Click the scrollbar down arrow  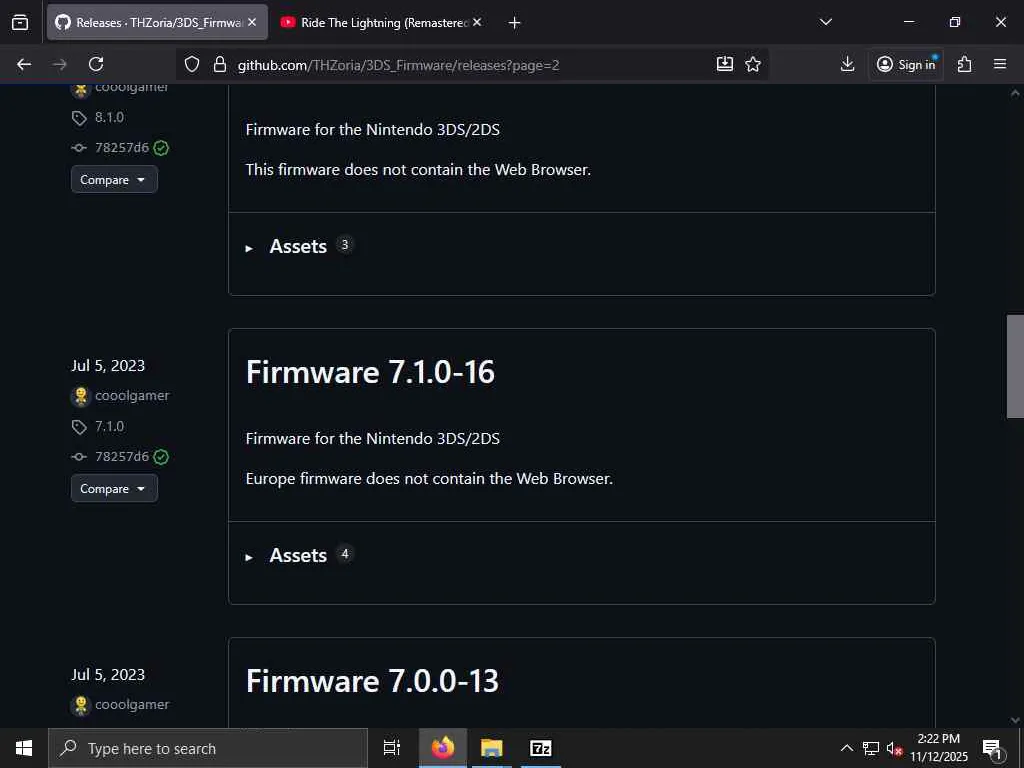(x=1015, y=720)
